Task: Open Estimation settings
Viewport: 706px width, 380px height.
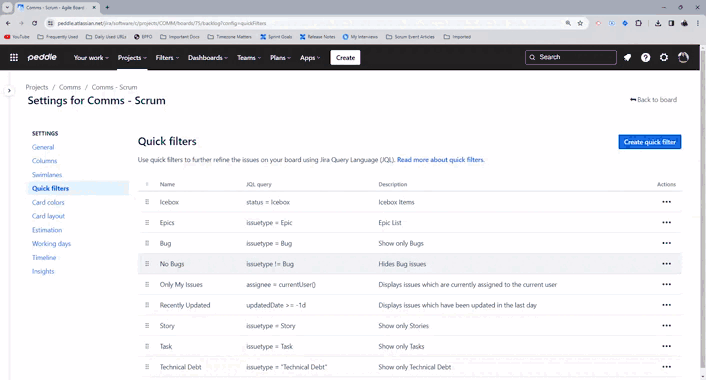Action: click(x=47, y=230)
